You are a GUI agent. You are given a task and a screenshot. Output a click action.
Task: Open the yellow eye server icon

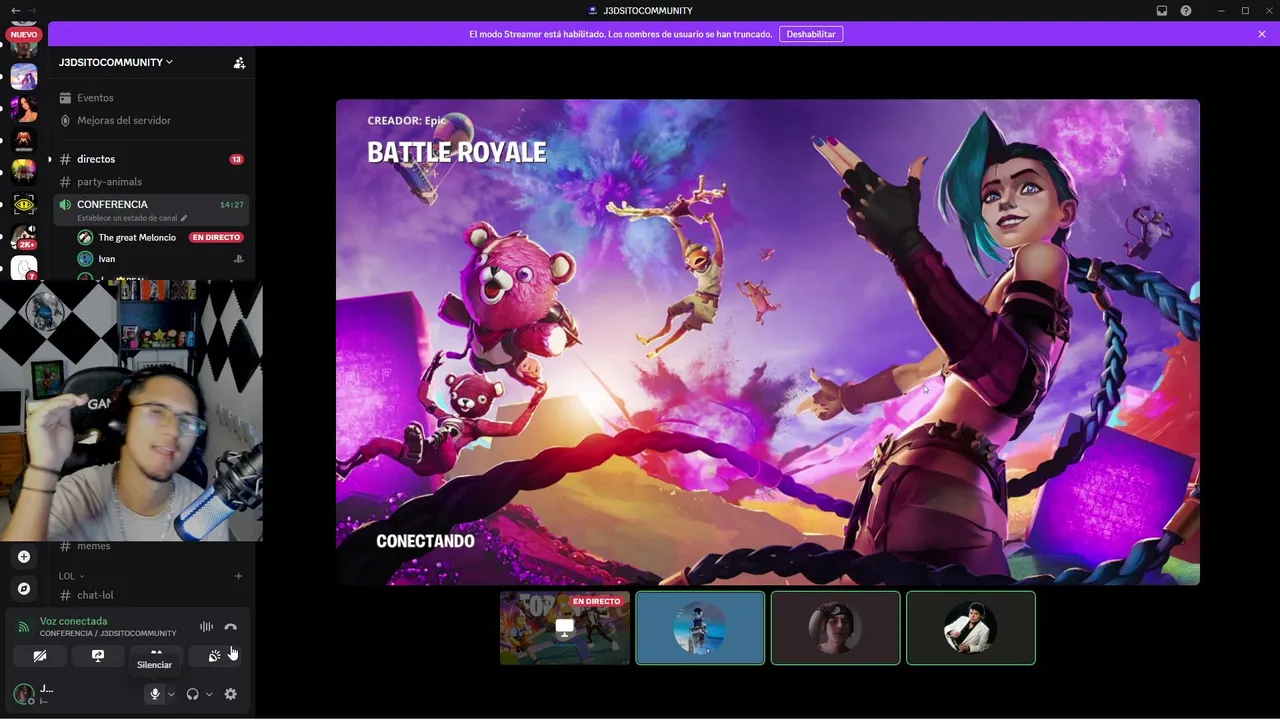point(24,205)
